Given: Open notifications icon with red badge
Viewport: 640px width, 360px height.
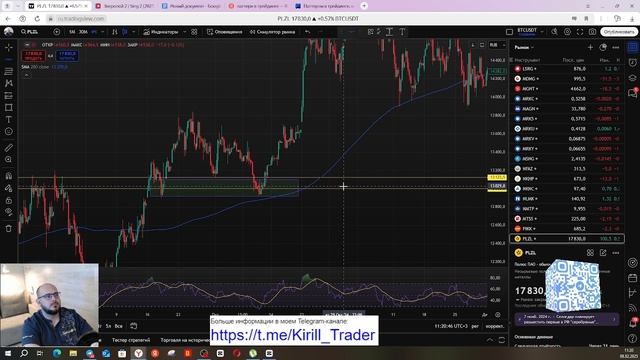Looking at the screenshot, I should click(632, 322).
